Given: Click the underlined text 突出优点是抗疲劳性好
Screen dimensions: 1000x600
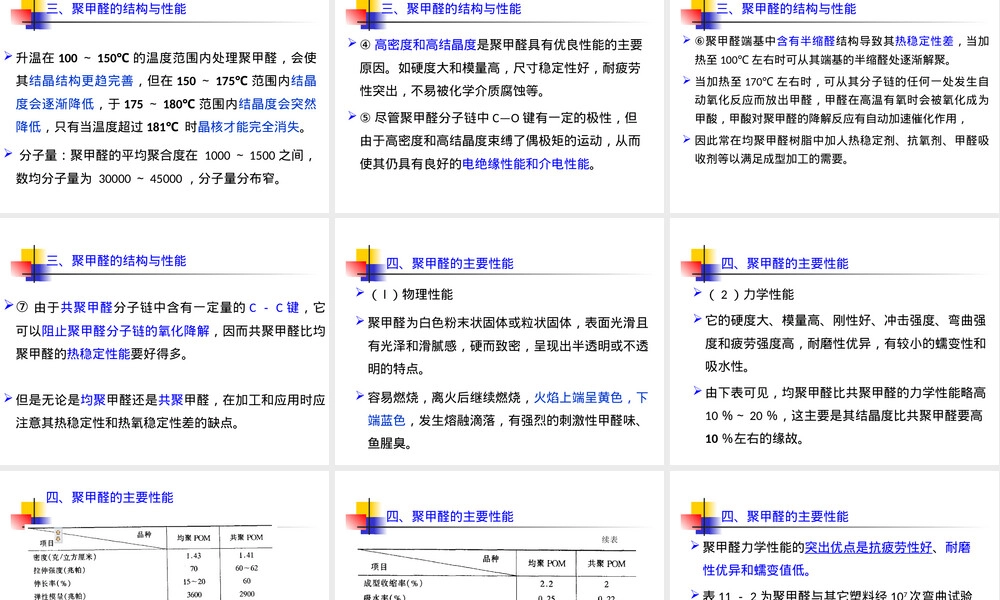Looking at the screenshot, I should [868, 548].
